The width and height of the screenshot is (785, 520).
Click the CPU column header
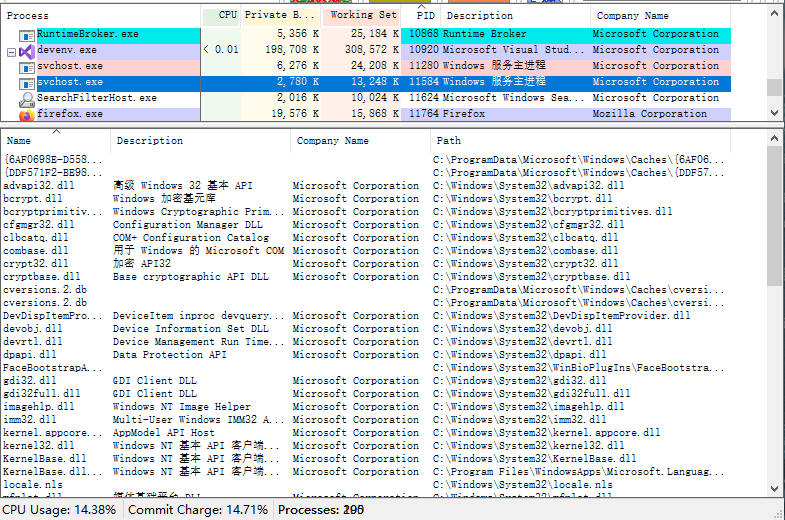coord(227,16)
